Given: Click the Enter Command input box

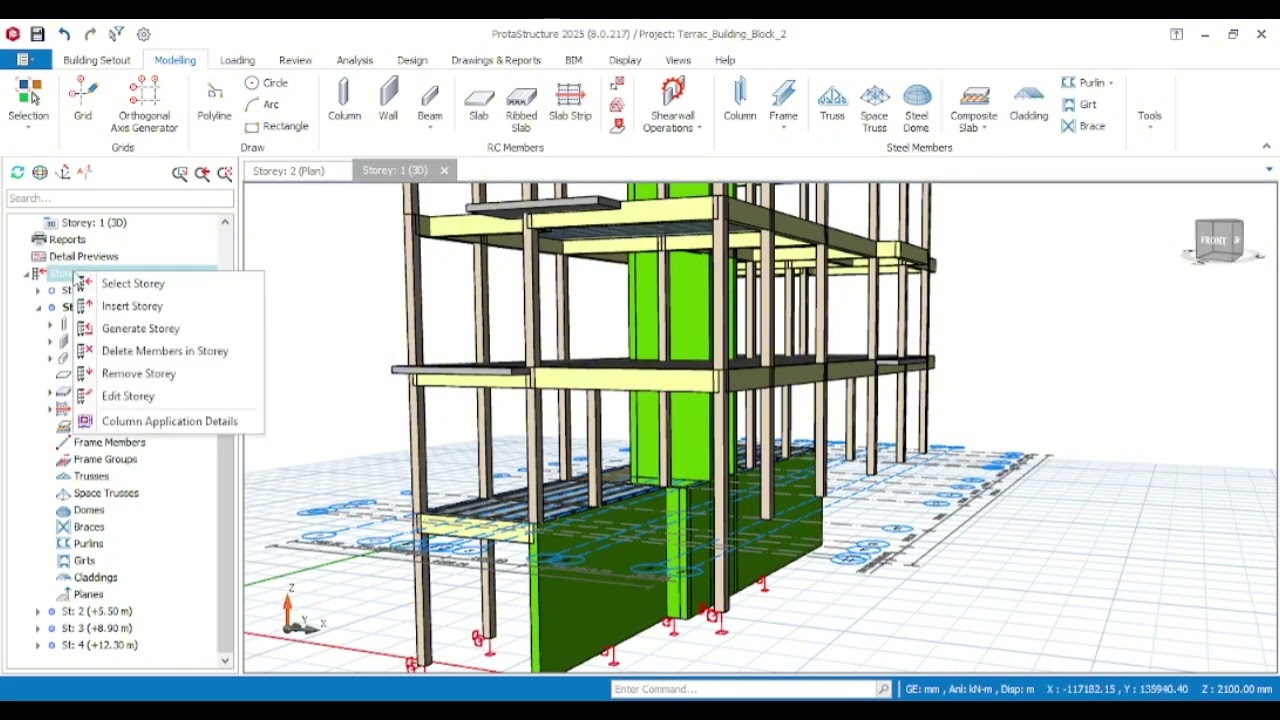Looking at the screenshot, I should [x=744, y=689].
